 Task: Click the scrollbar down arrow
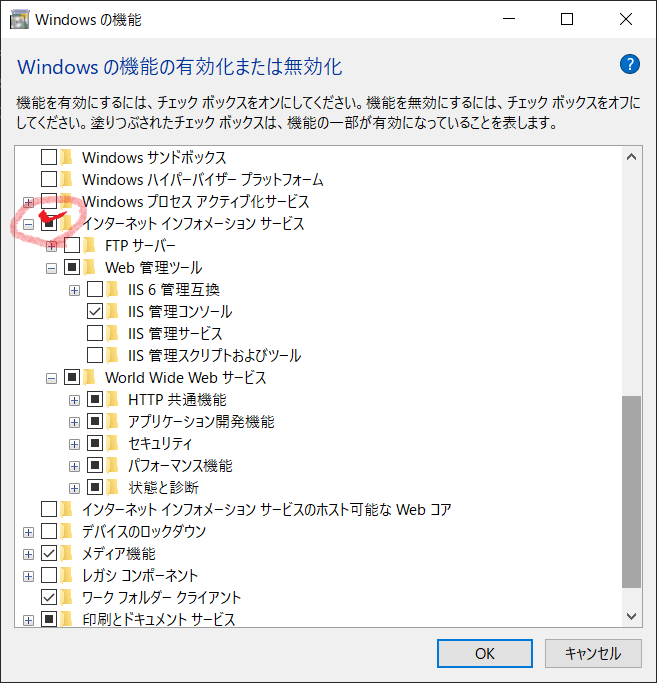(x=631, y=616)
